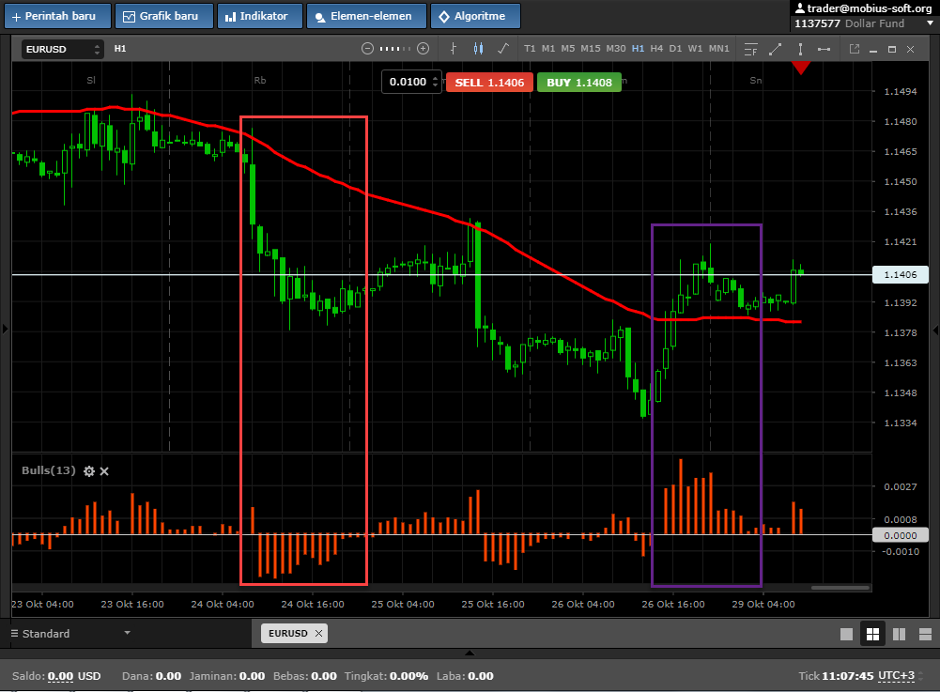Click the 0.0100 volume input field
Viewport: 940px width, 692px height.
(407, 82)
